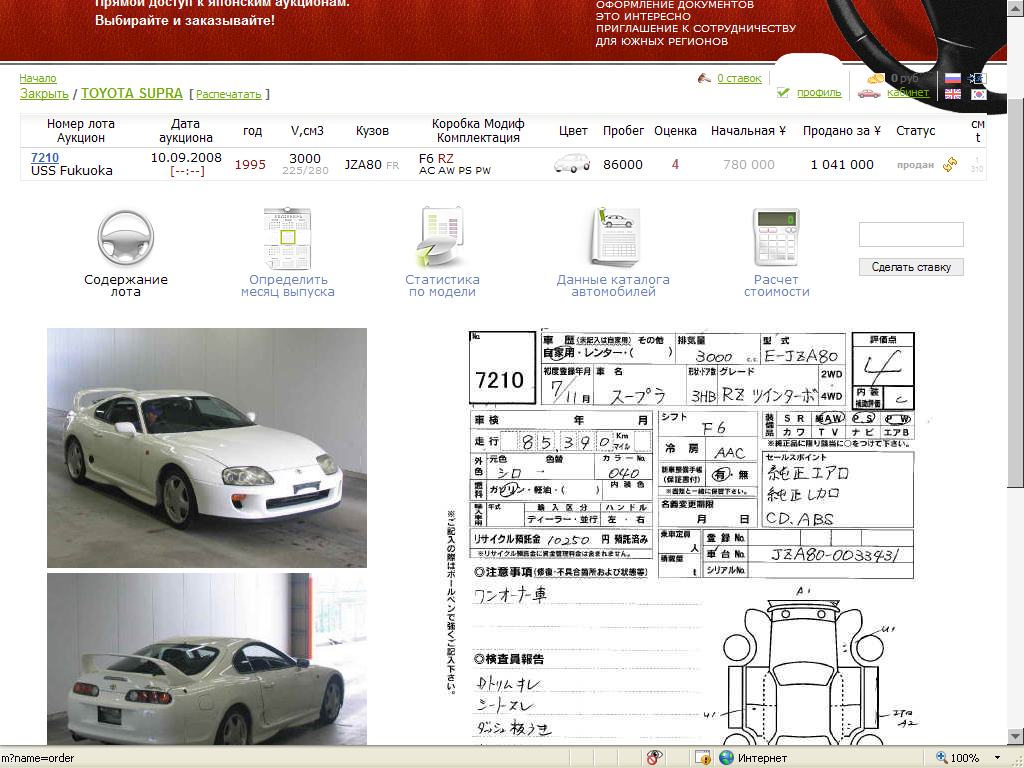
Task: Open lot number 7210 link
Action: pos(45,158)
